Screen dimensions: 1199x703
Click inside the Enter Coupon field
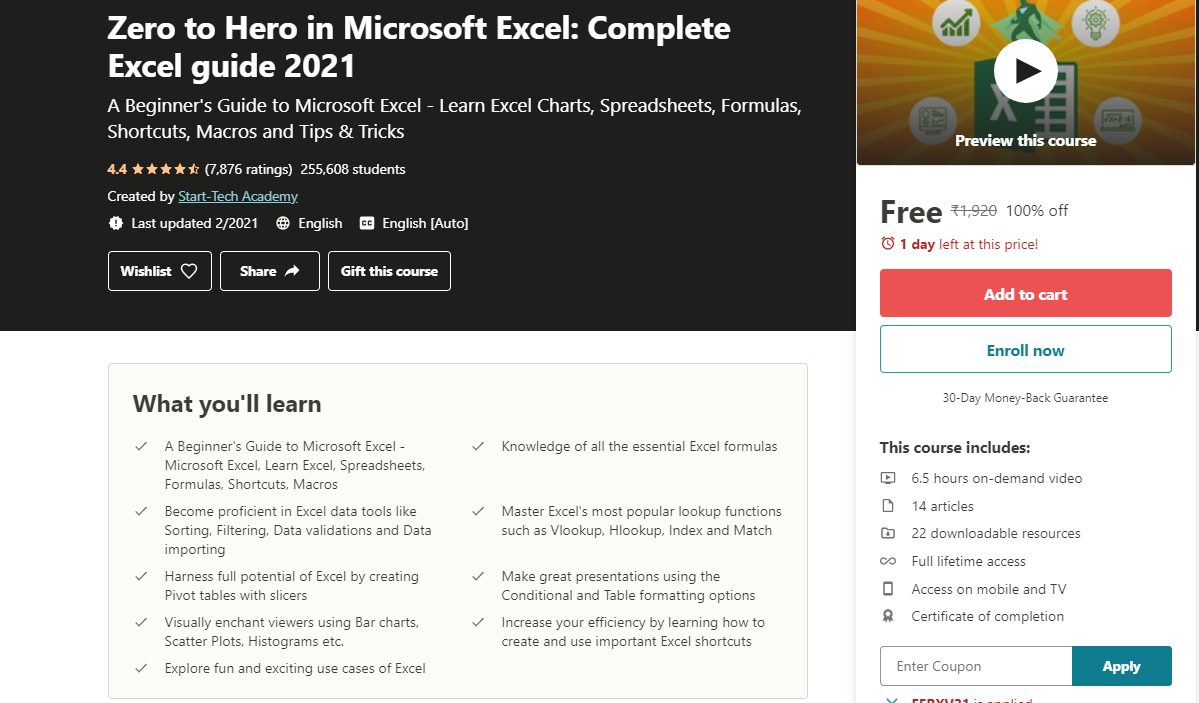[x=976, y=666]
